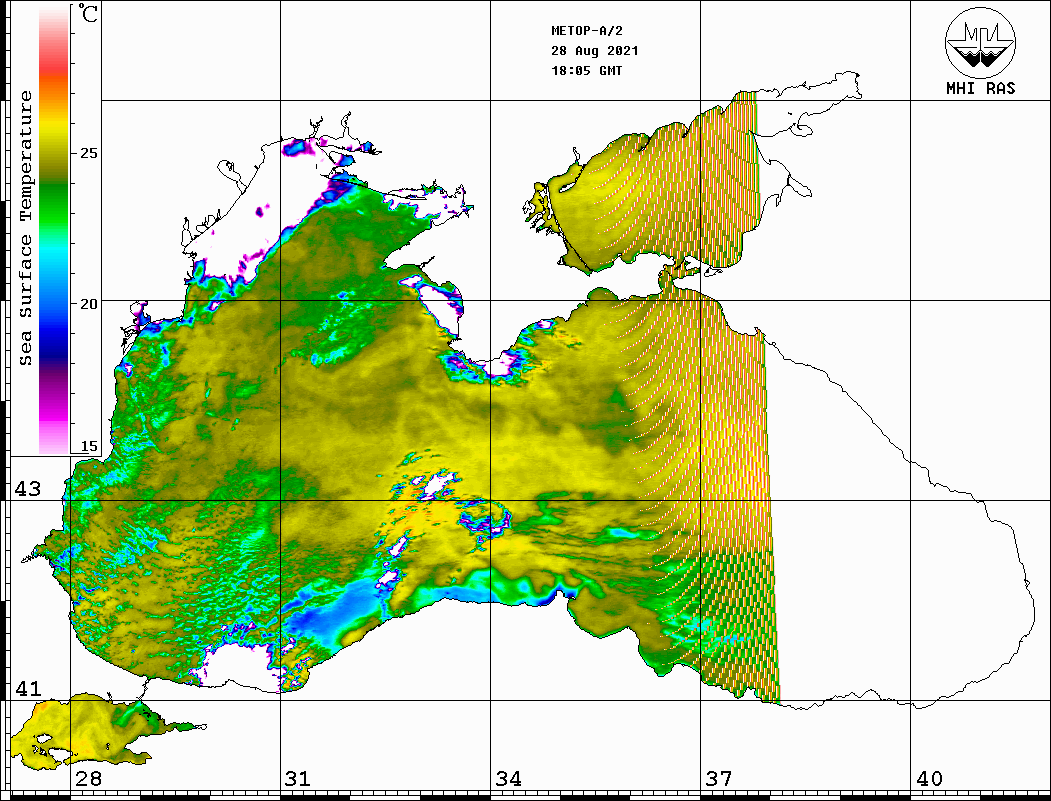Viewport: 1051px width, 801px height.
Task: Click the latitude 41 label
Action: (x=27, y=688)
